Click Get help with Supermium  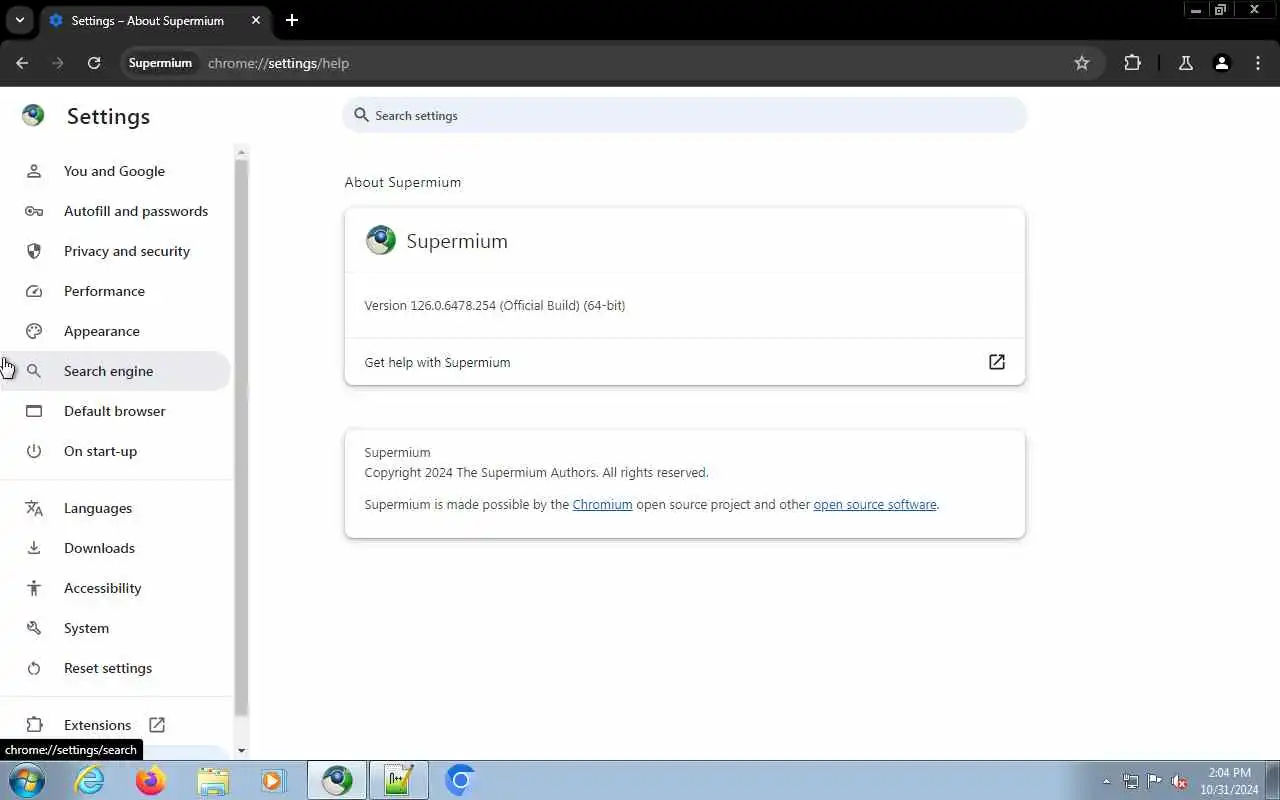point(685,362)
